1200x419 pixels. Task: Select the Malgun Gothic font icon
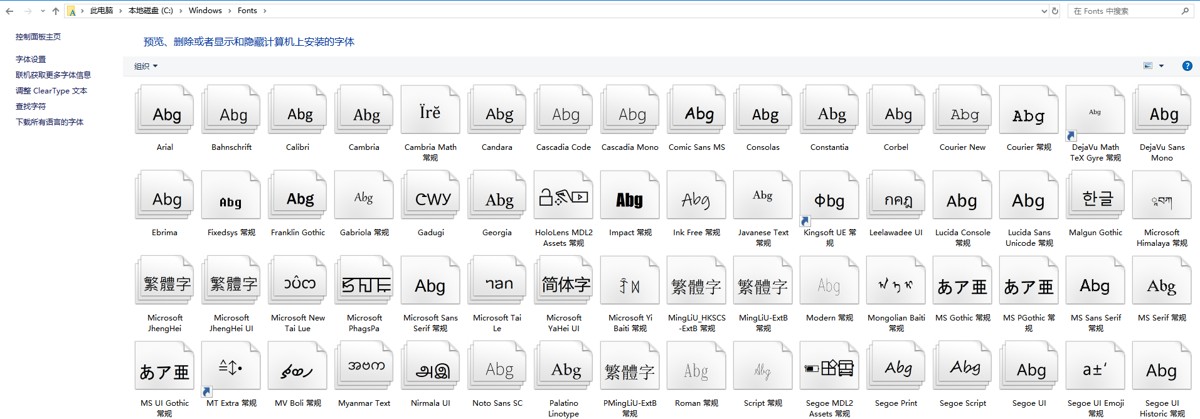(x=1095, y=196)
